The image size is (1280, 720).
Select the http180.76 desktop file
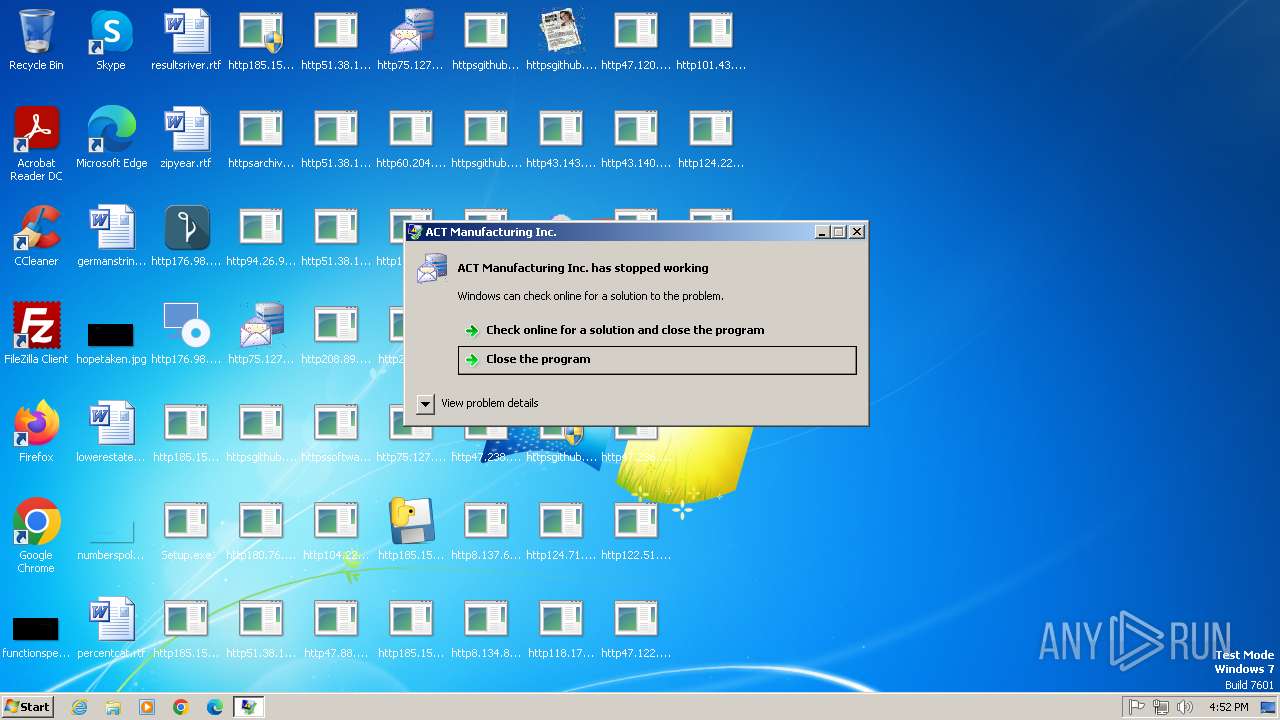261,530
